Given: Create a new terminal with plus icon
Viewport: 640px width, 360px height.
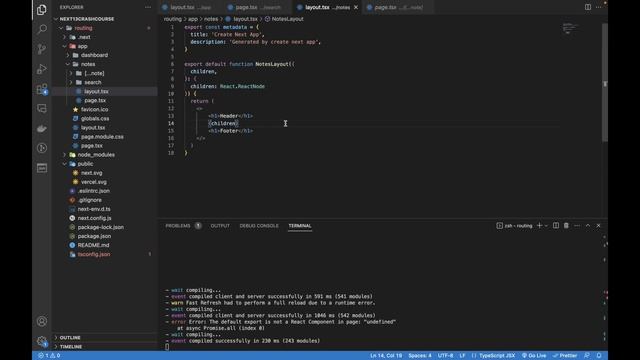Looking at the screenshot, I should (539, 225).
